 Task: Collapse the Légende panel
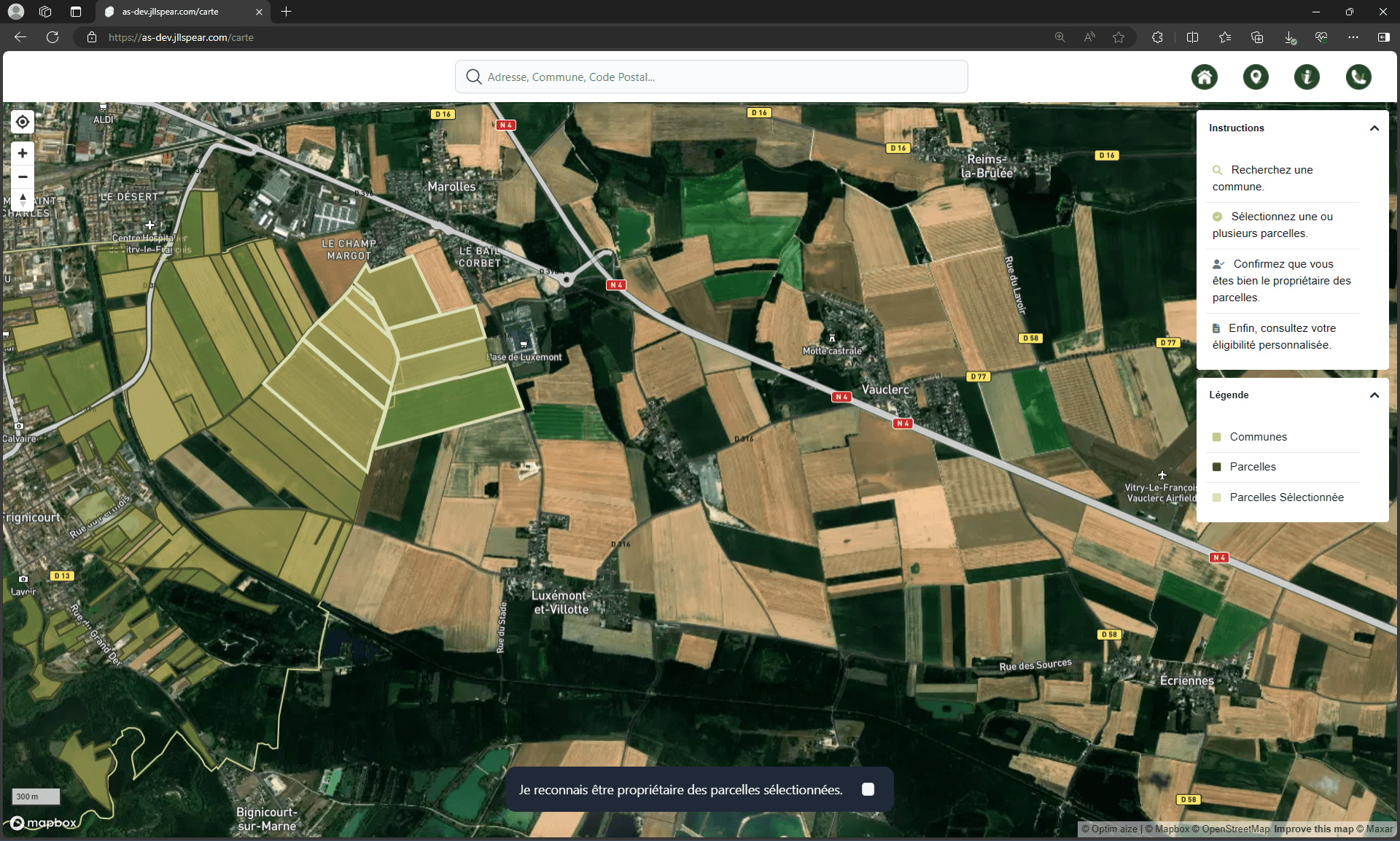pyautogui.click(x=1374, y=395)
